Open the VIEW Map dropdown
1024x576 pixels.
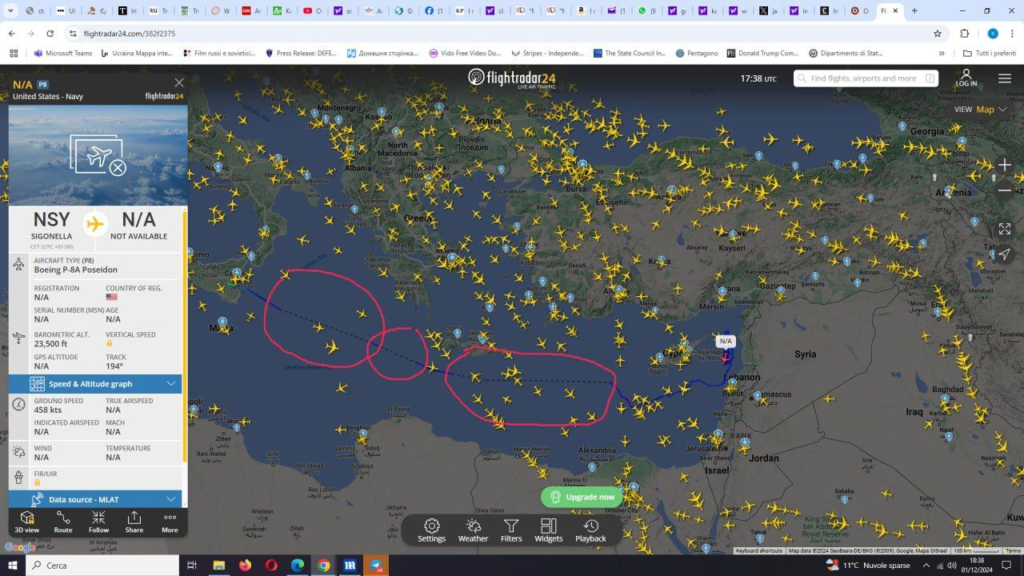coord(980,110)
